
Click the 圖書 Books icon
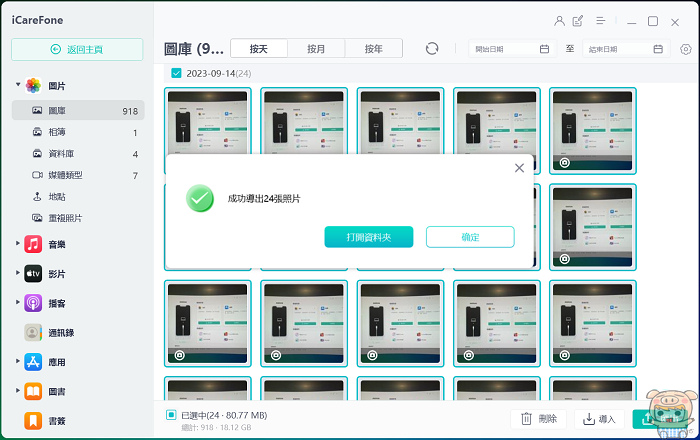click(x=33, y=391)
